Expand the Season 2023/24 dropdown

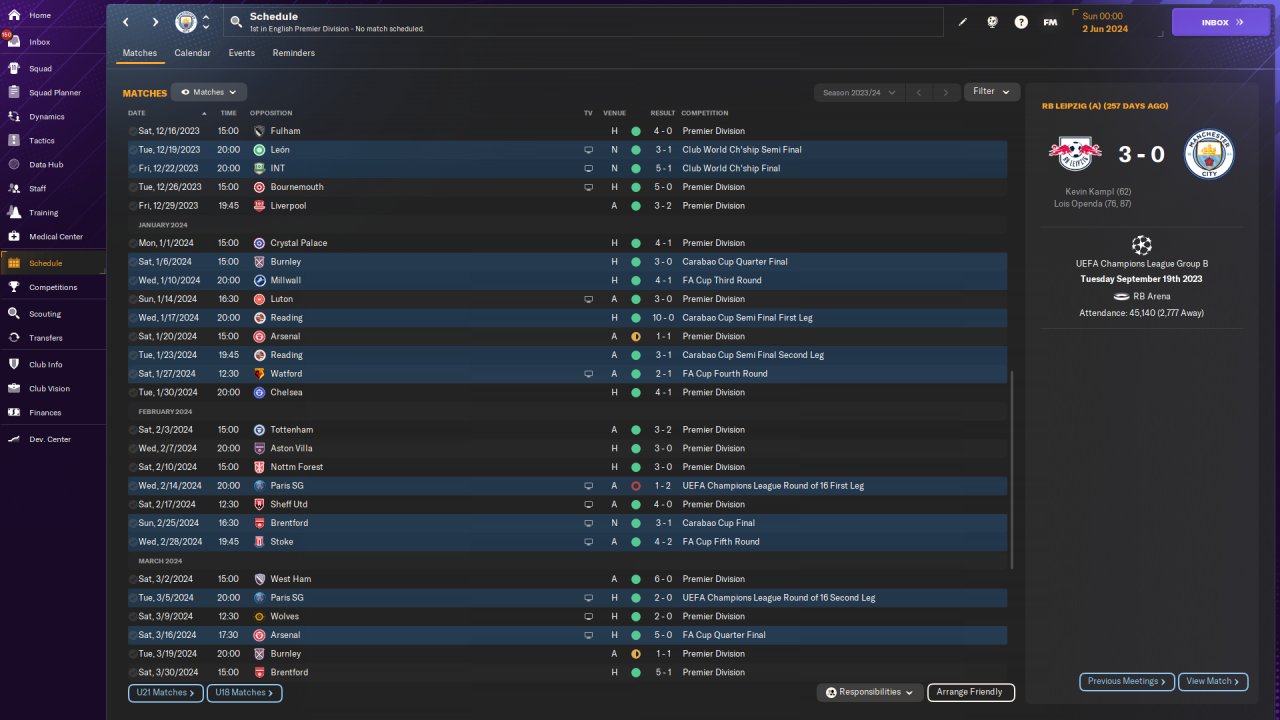[x=859, y=92]
